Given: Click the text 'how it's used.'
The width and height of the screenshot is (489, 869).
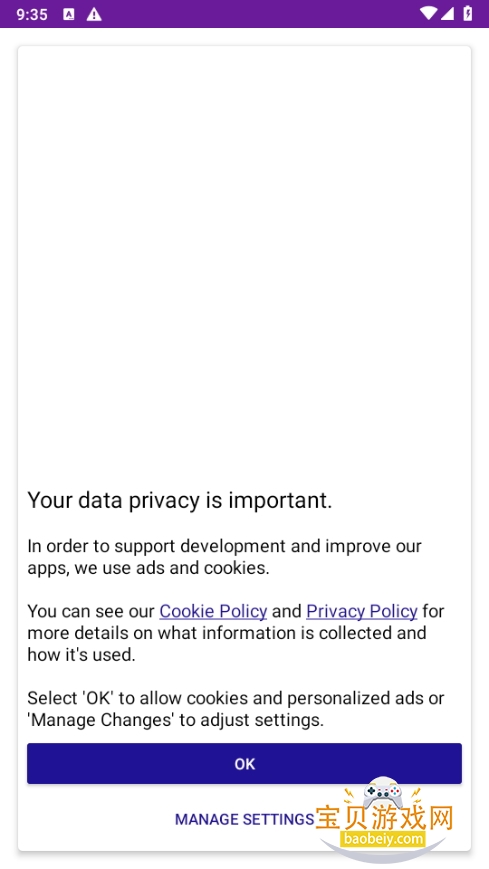Looking at the screenshot, I should pyautogui.click(x=82, y=655).
